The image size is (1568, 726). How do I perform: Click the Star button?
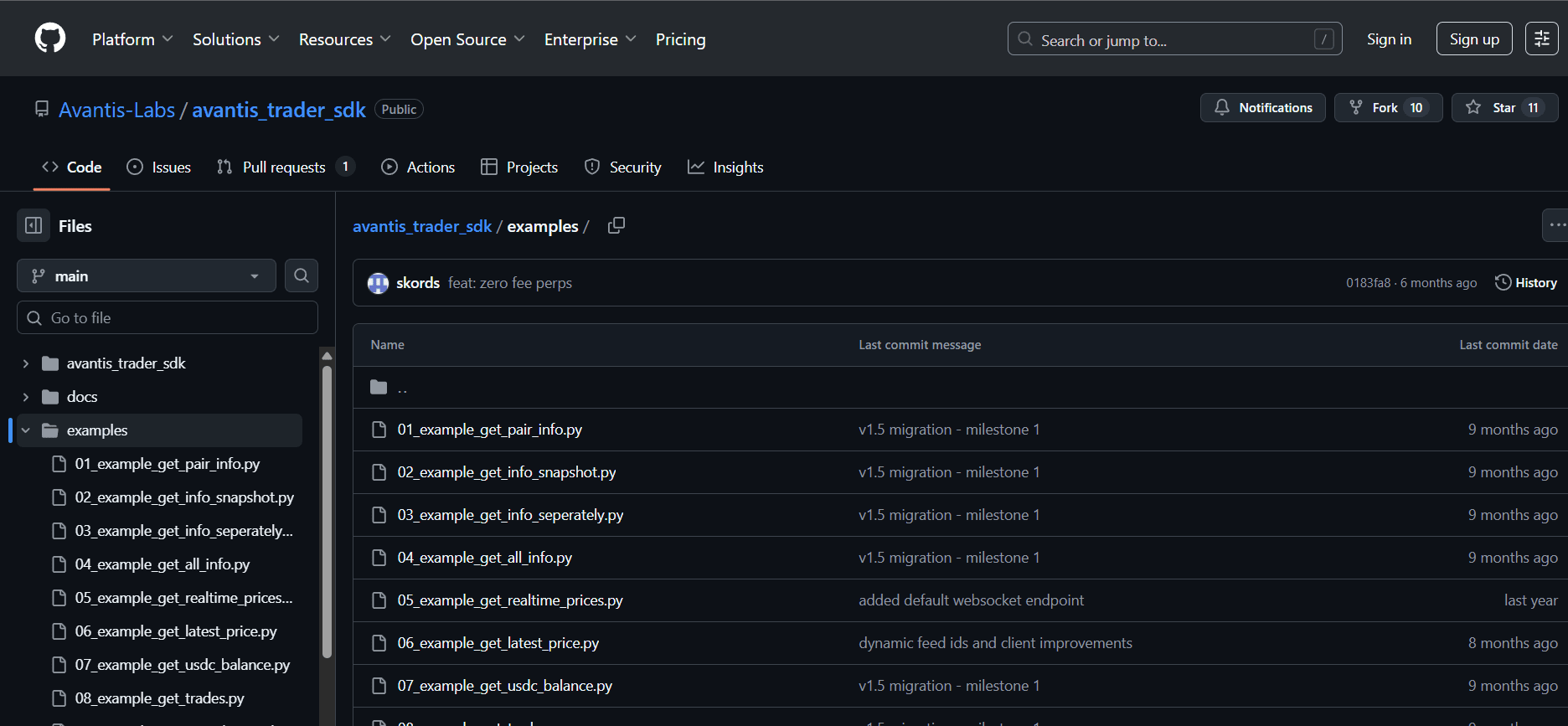[x=1504, y=108]
